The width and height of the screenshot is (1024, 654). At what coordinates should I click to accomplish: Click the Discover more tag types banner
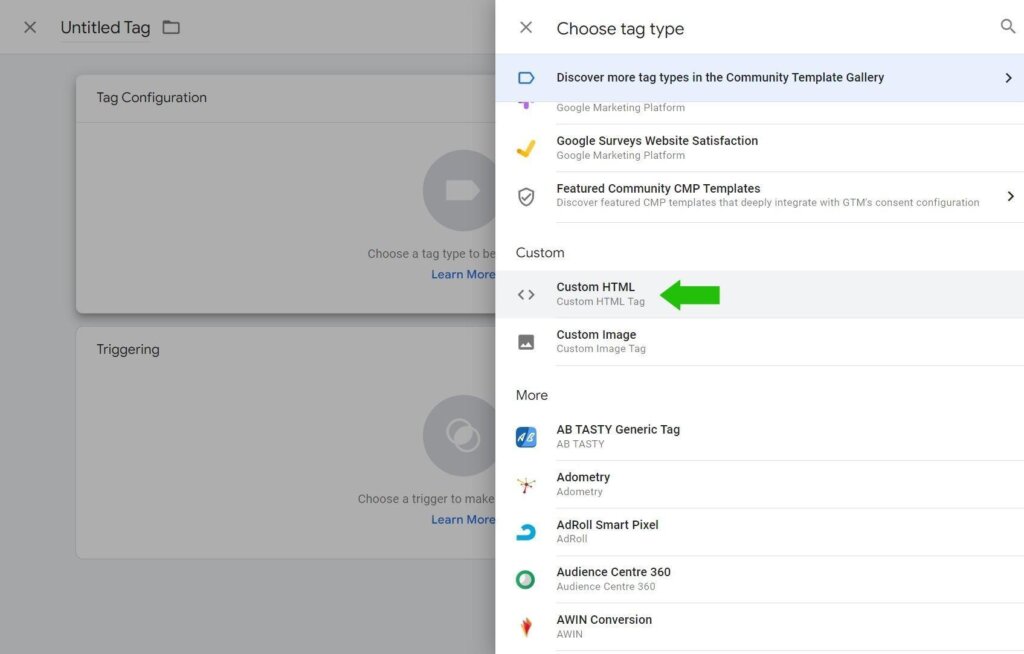[x=720, y=77]
